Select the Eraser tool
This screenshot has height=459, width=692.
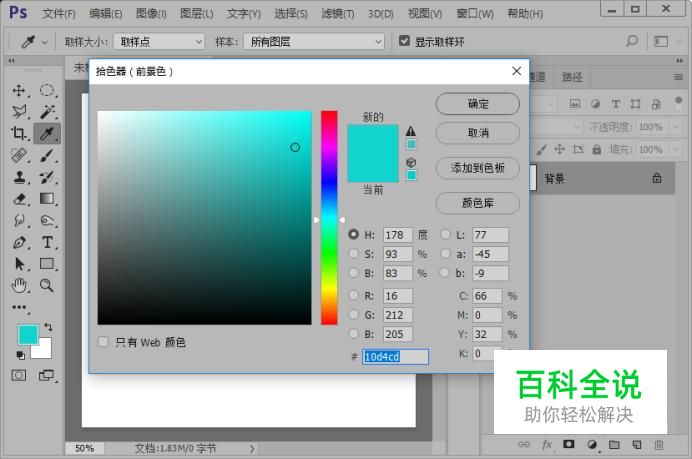tap(19, 199)
